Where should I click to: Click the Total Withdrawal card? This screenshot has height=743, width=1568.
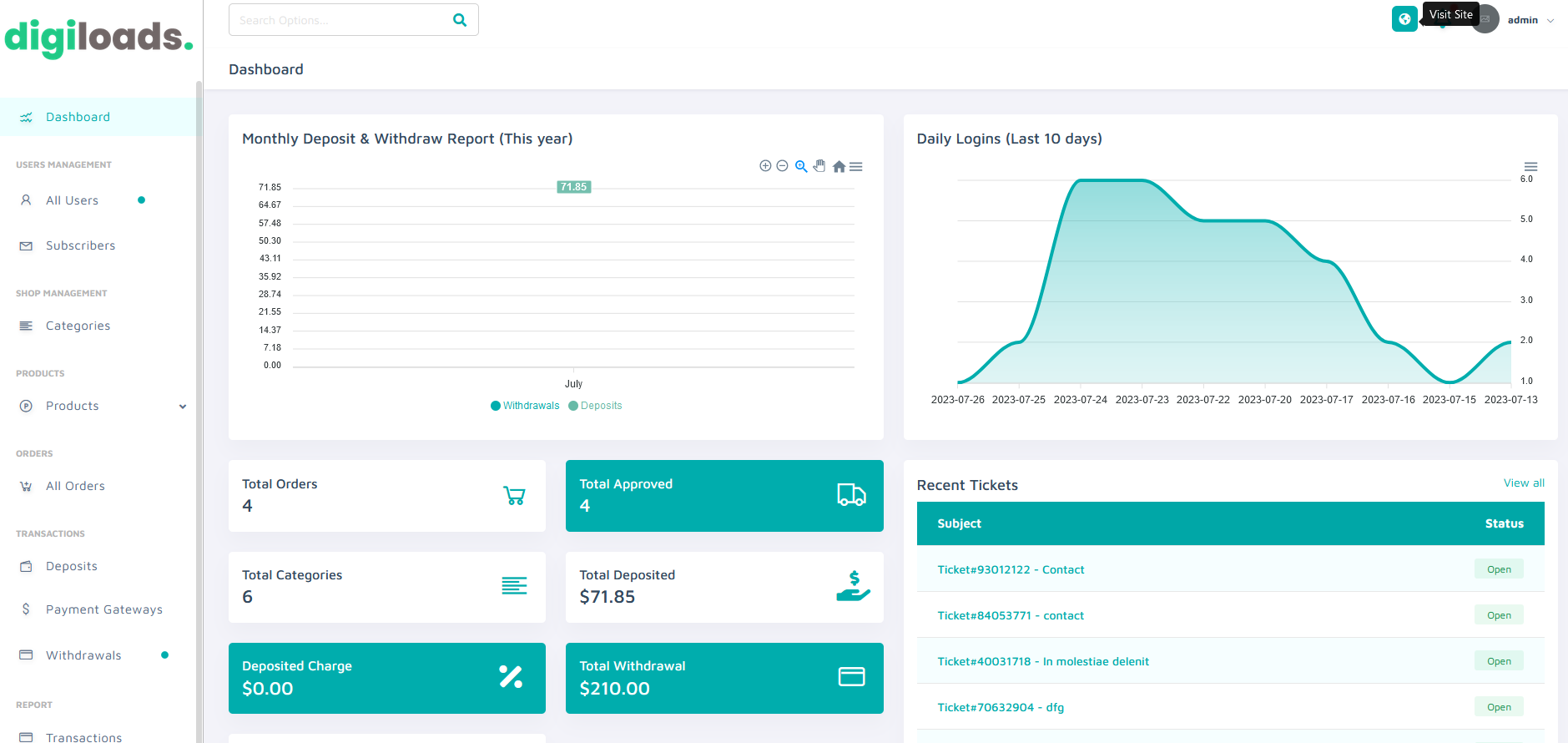[x=723, y=678]
